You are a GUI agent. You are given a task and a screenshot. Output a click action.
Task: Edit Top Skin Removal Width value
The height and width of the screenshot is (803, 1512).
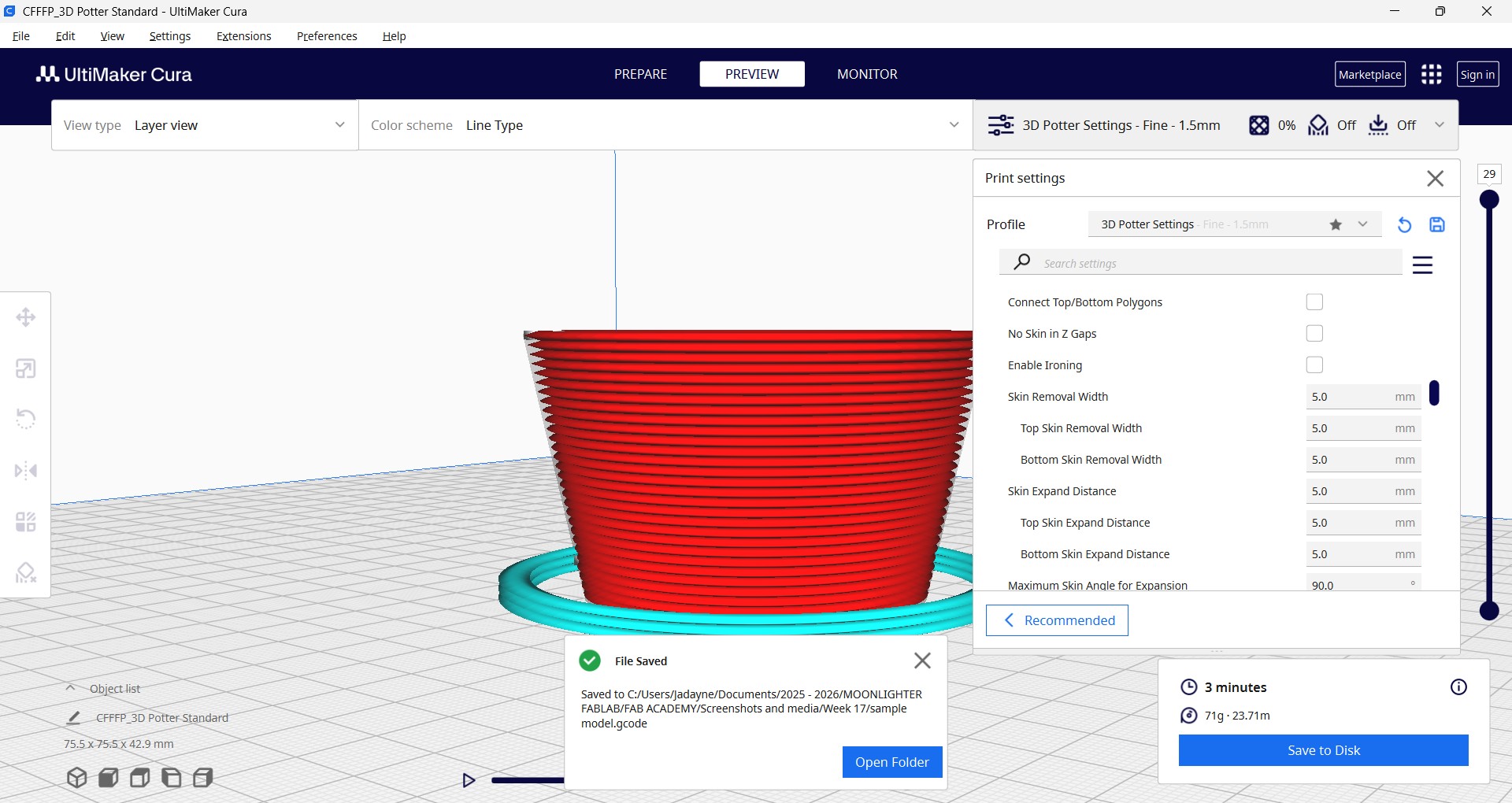(x=1364, y=428)
